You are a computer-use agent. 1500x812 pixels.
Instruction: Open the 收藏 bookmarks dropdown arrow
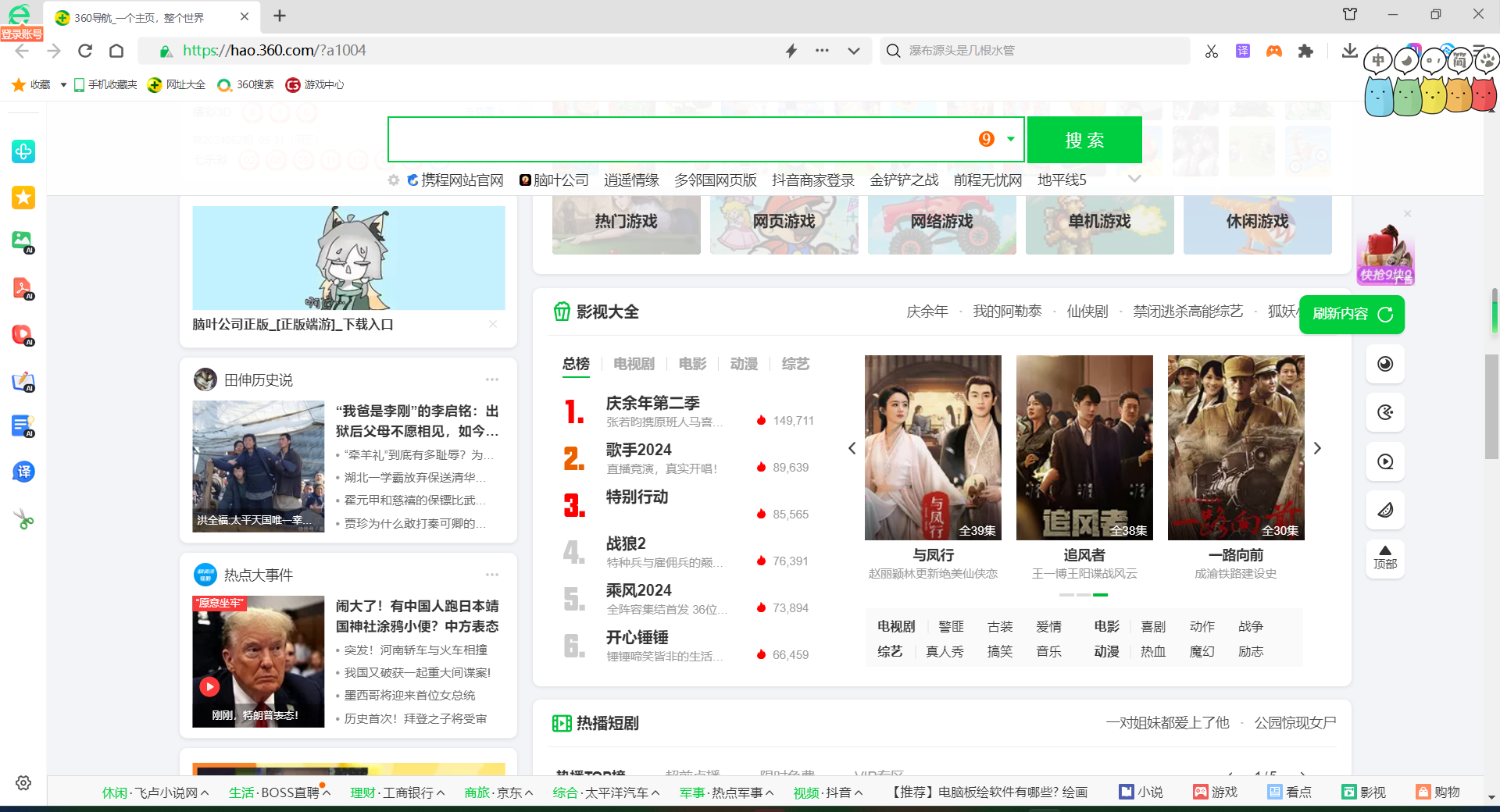point(63,84)
